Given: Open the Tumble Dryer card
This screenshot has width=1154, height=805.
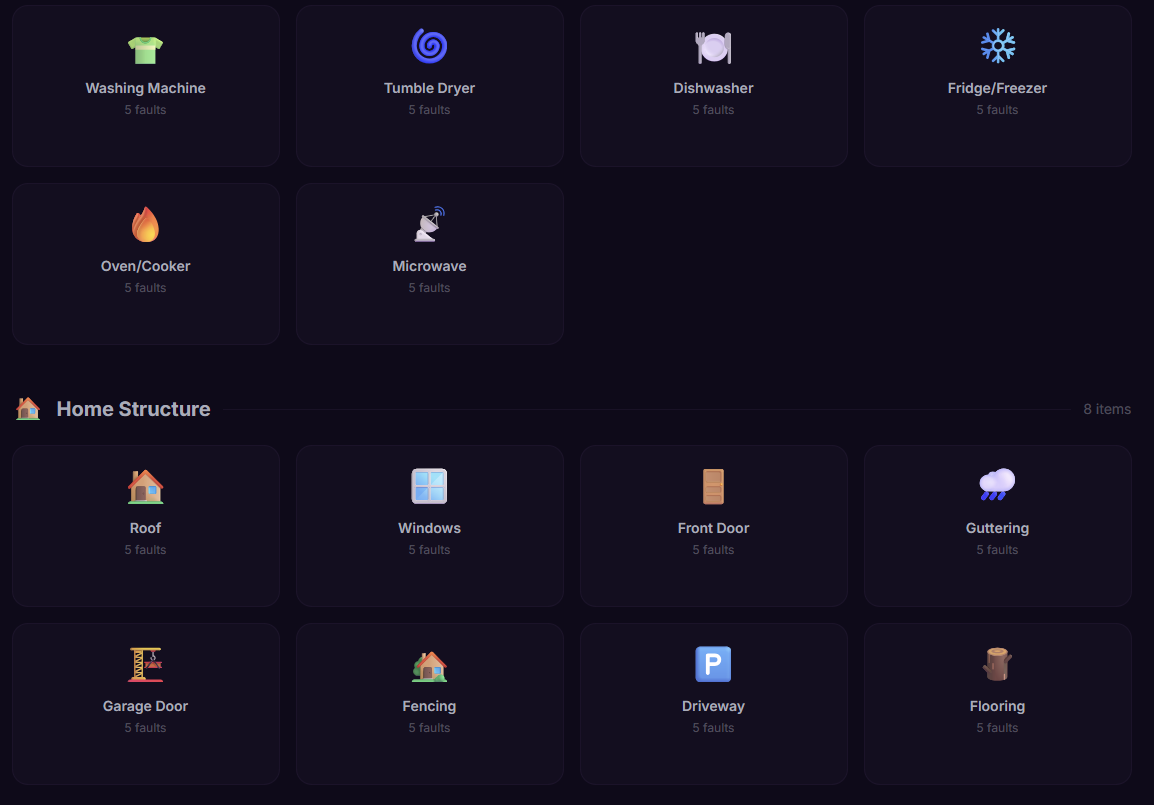Looking at the screenshot, I should [x=430, y=86].
